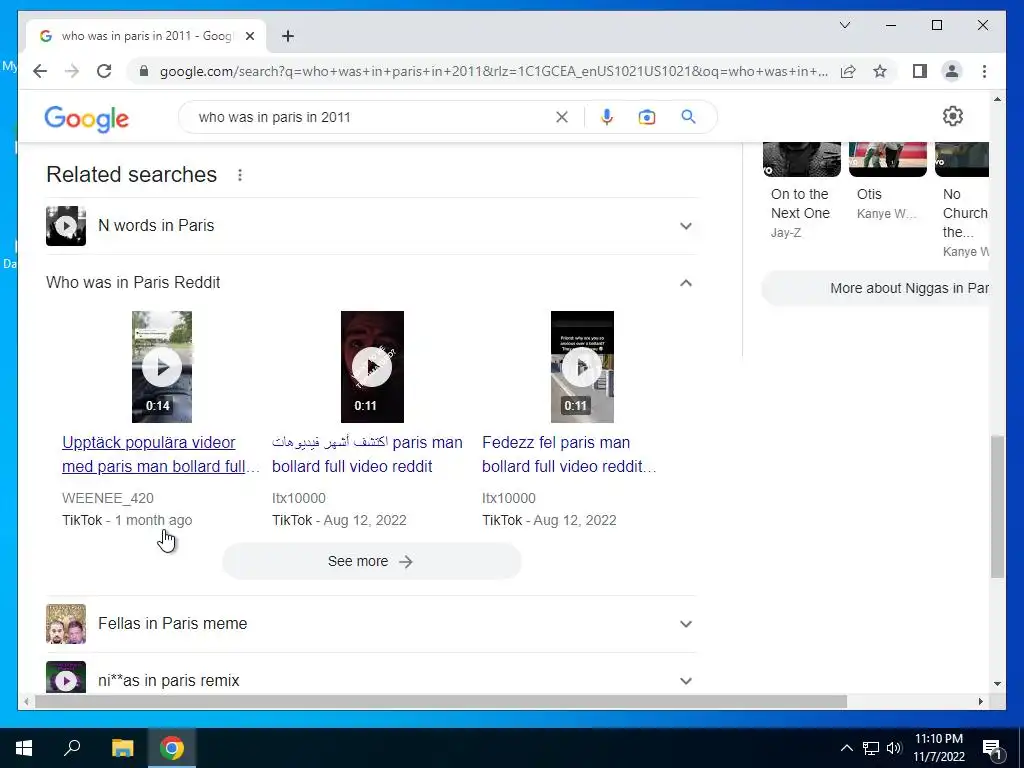
Task: Go back to the previous page
Action: point(40,71)
